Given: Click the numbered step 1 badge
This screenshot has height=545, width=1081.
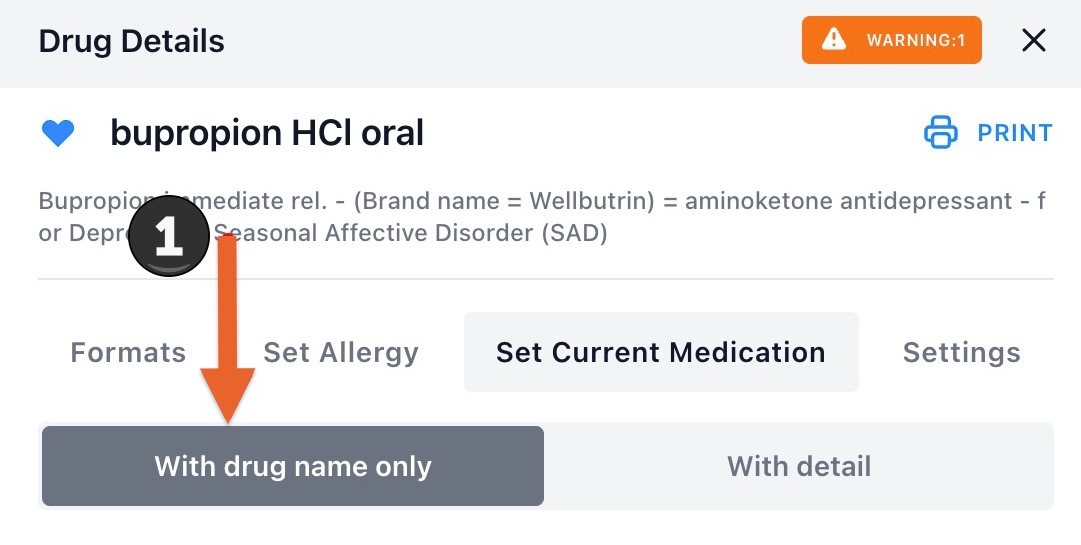Looking at the screenshot, I should (x=169, y=236).
